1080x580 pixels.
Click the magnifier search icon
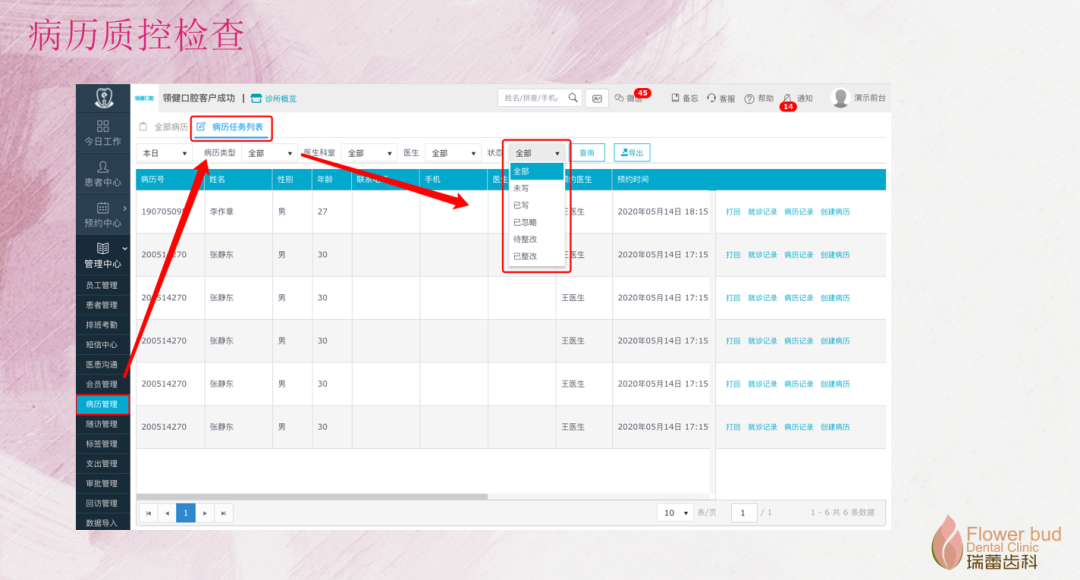pyautogui.click(x=573, y=98)
